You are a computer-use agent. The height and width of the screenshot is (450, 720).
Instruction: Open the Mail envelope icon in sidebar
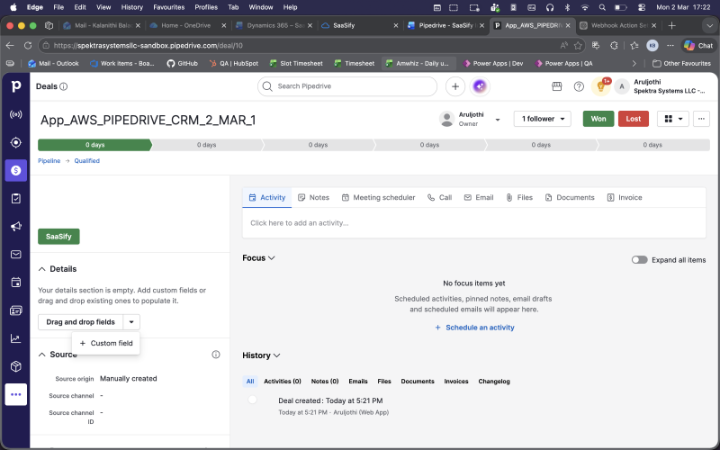(16, 254)
